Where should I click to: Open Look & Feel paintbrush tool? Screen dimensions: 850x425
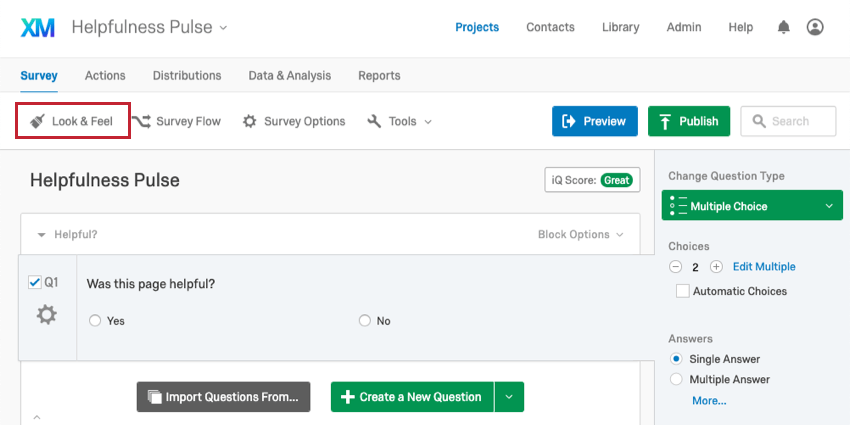pos(72,121)
